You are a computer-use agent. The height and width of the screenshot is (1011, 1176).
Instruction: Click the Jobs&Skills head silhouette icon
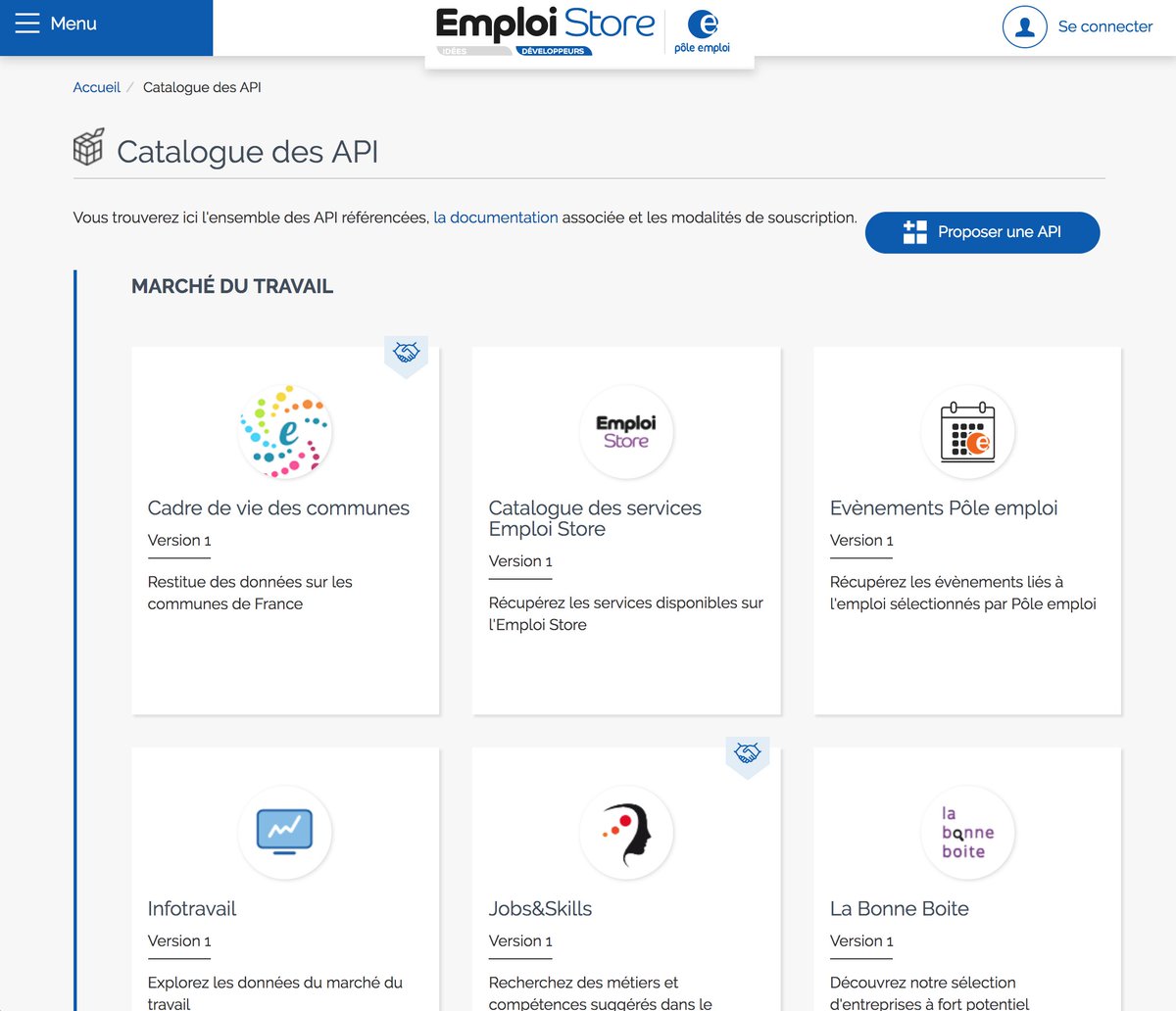[626, 833]
